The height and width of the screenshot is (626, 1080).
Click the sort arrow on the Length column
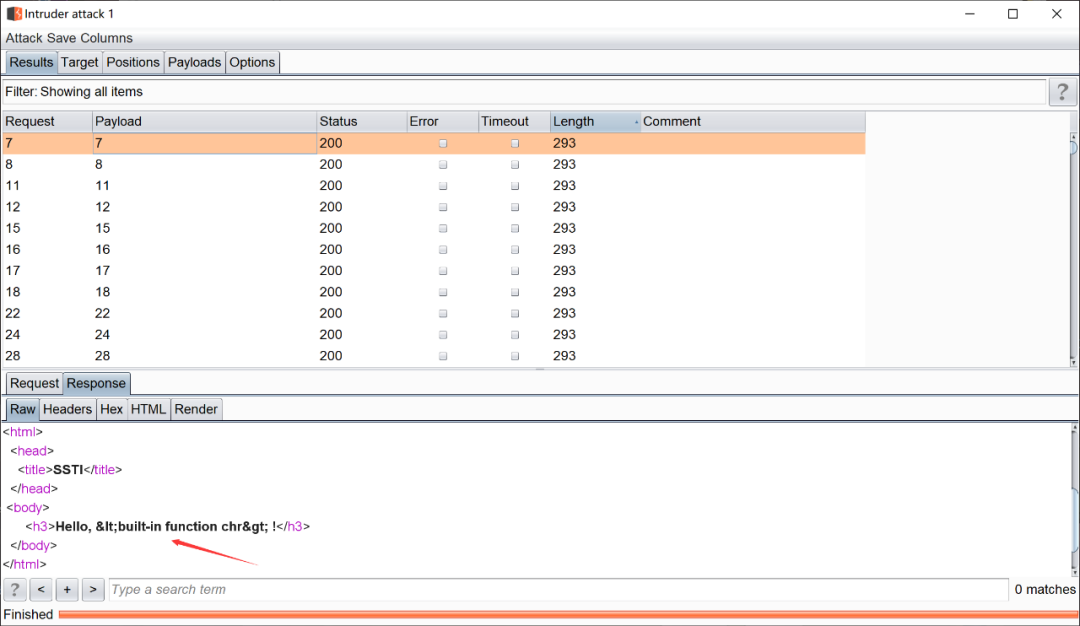click(x=636, y=121)
